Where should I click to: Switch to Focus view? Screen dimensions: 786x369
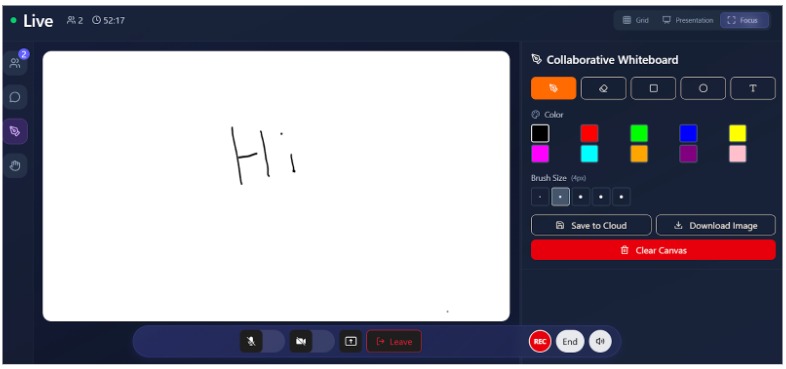pyautogui.click(x=744, y=21)
